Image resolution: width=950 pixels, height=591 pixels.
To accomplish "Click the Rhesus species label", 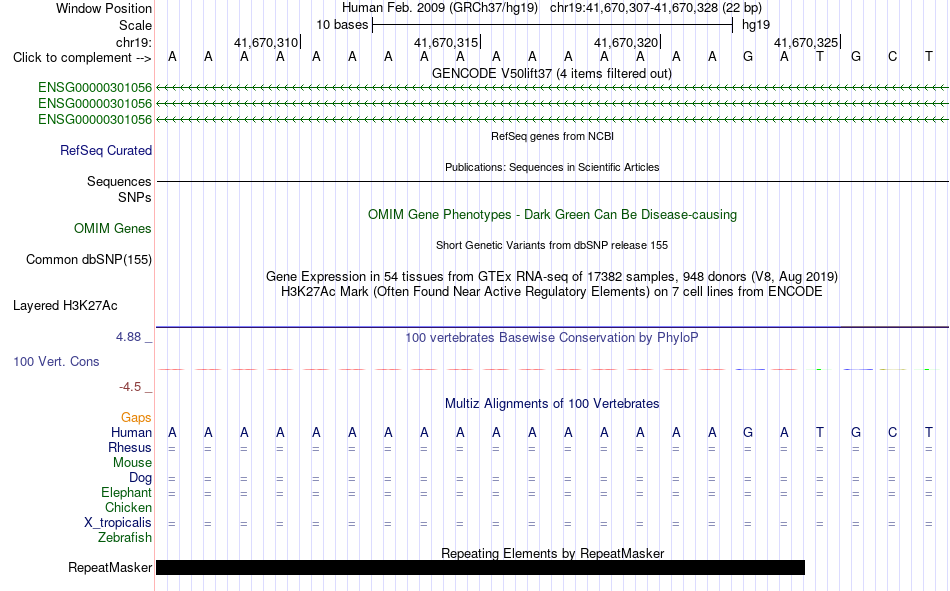I will (130, 447).
